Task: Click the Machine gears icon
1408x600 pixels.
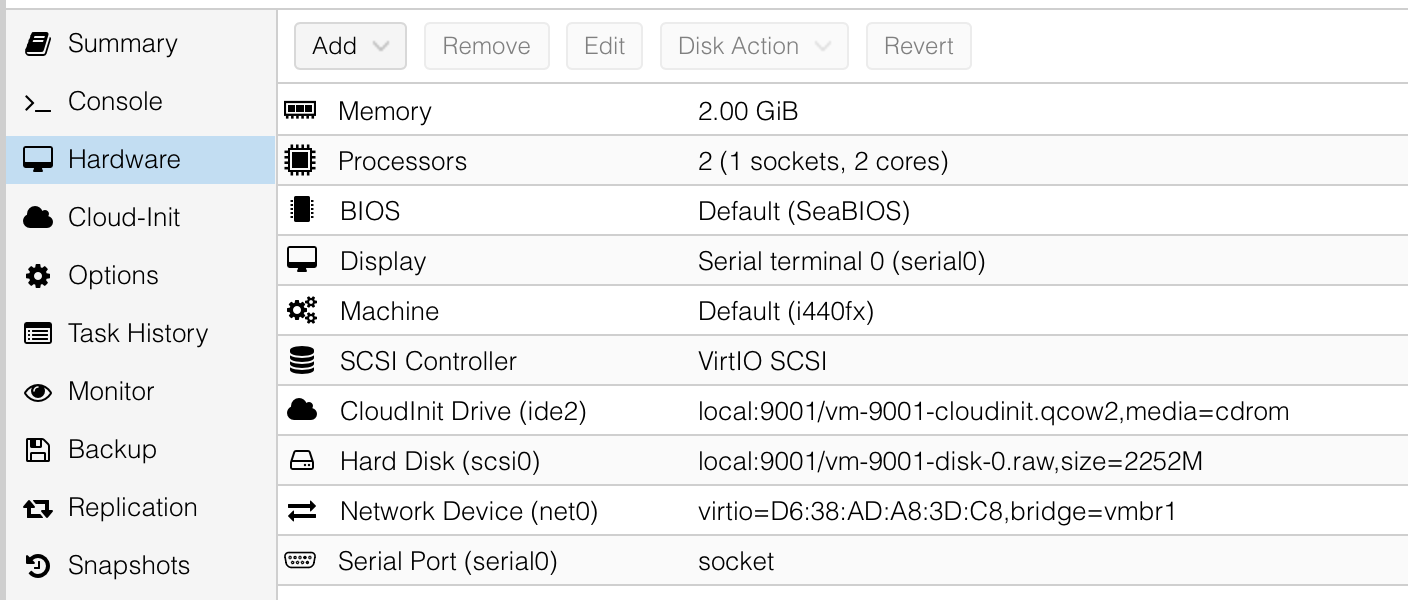Action: click(302, 310)
